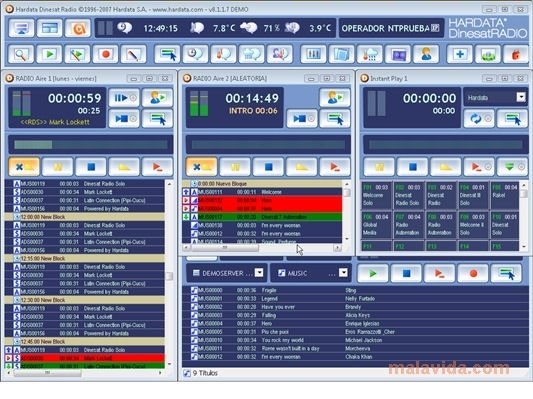Viewport: 533px width, 399px height.
Task: Click the loop refresh icon in Instant Play 1
Action: tap(479, 119)
